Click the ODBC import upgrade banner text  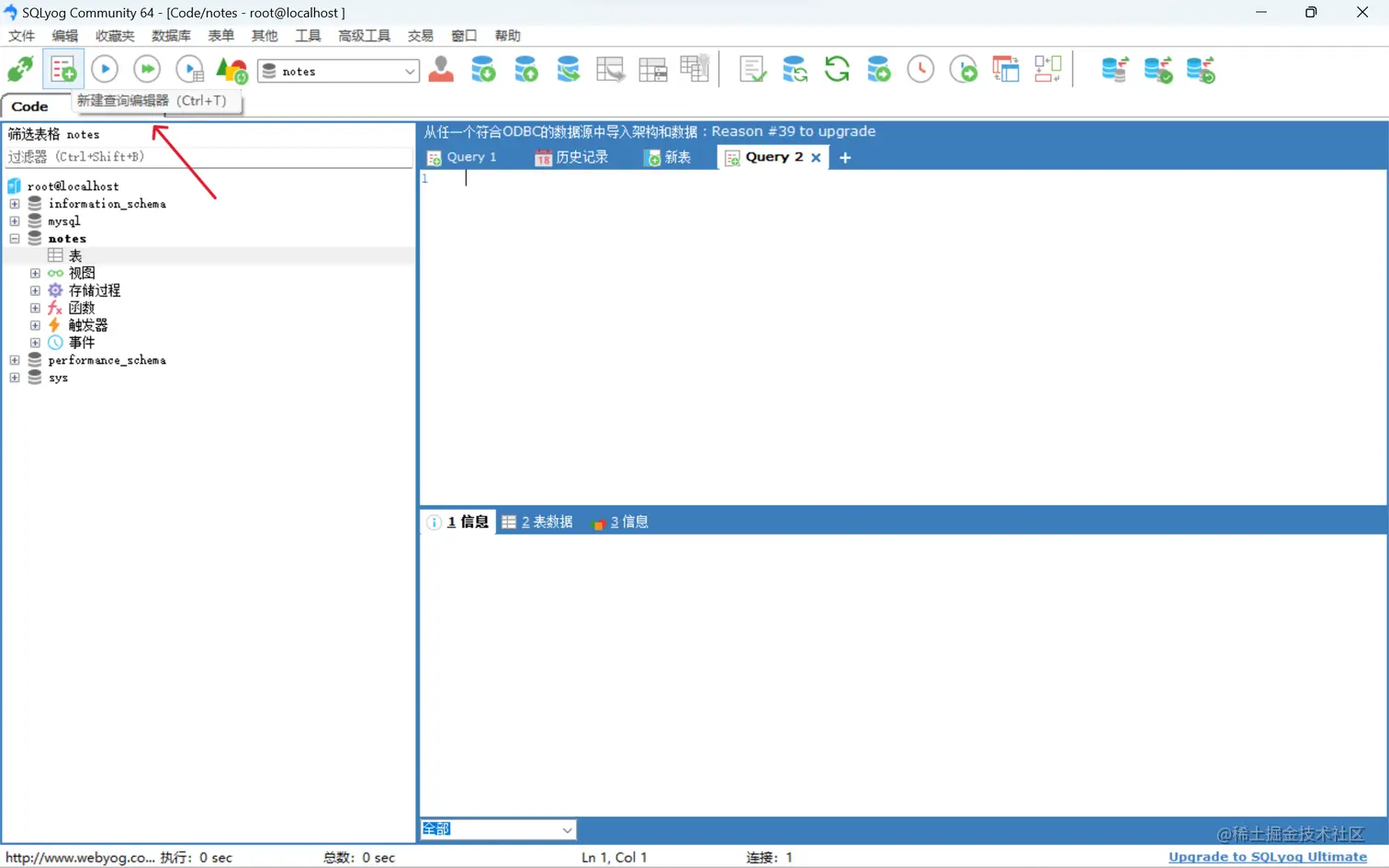coord(649,131)
